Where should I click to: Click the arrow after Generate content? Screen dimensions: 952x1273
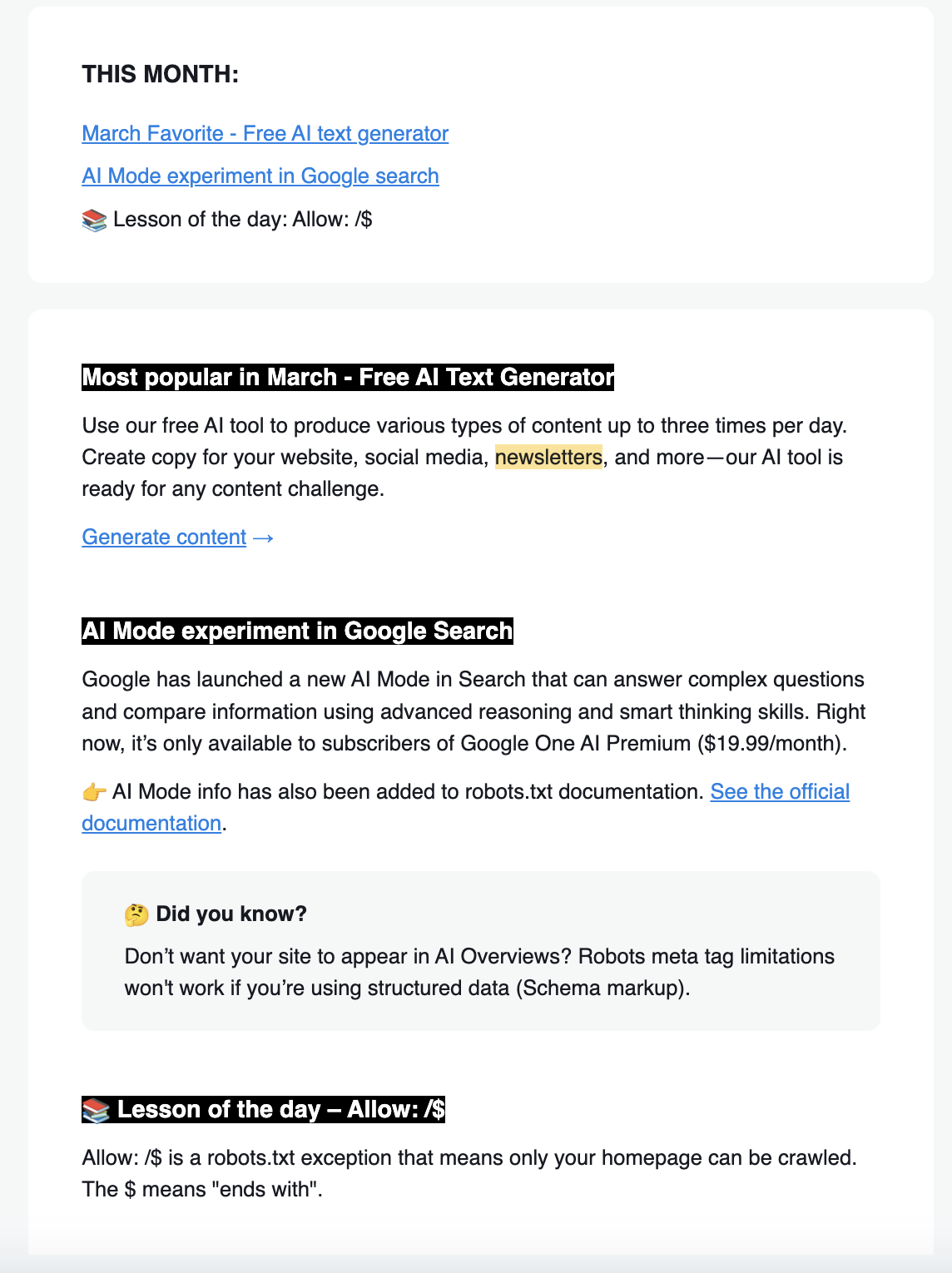[263, 538]
